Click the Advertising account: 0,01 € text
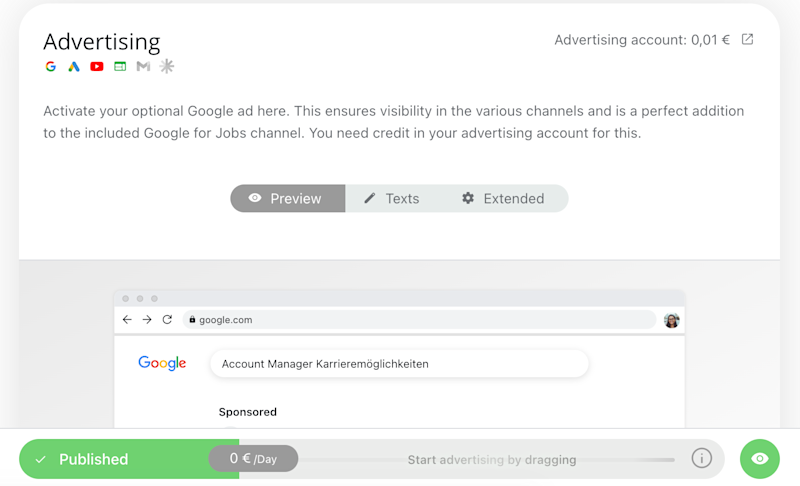The height and width of the screenshot is (486, 800). click(642, 40)
